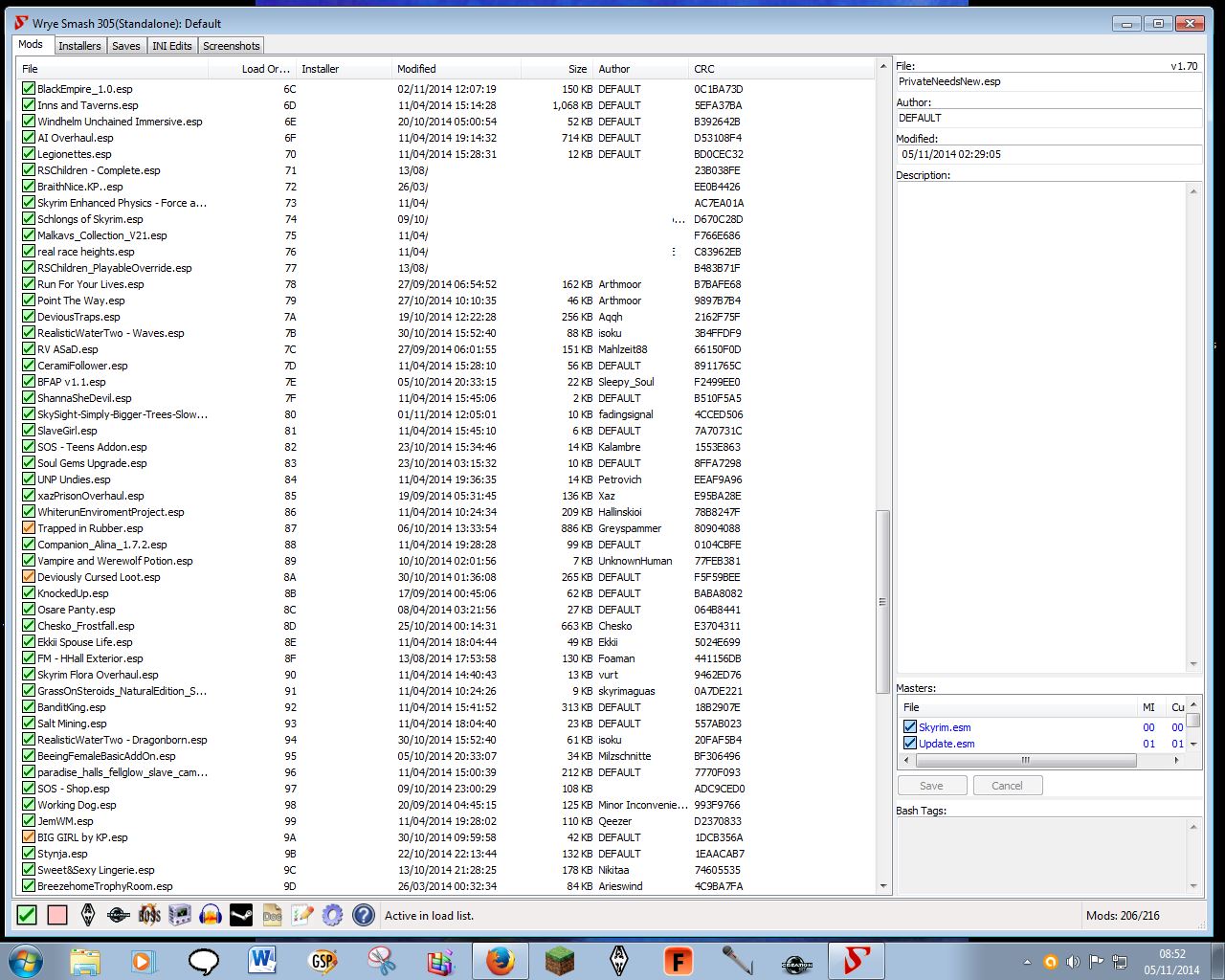The height and width of the screenshot is (980, 1225).
Task: Launch Skyrim from the status bar icon
Action: coord(88,915)
